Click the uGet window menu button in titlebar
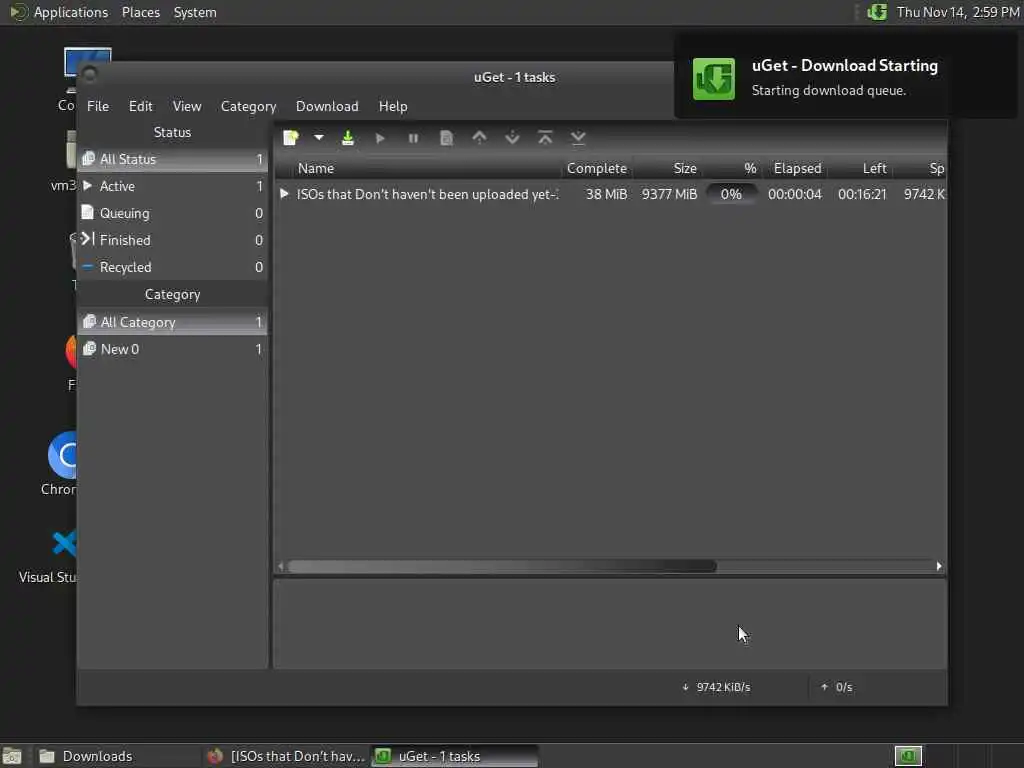Image resolution: width=1024 pixels, height=768 pixels. tap(89, 74)
